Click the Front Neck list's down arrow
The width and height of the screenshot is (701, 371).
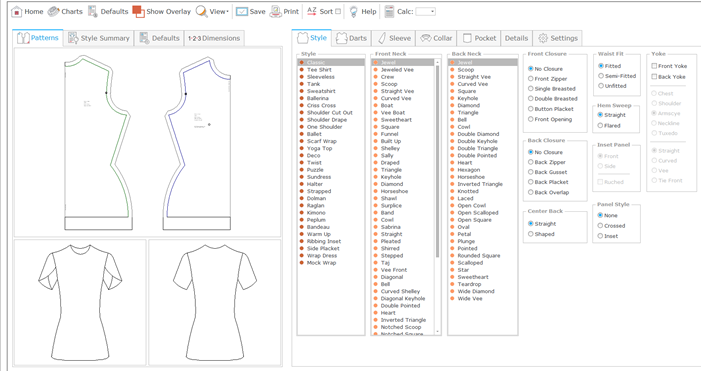click(437, 332)
